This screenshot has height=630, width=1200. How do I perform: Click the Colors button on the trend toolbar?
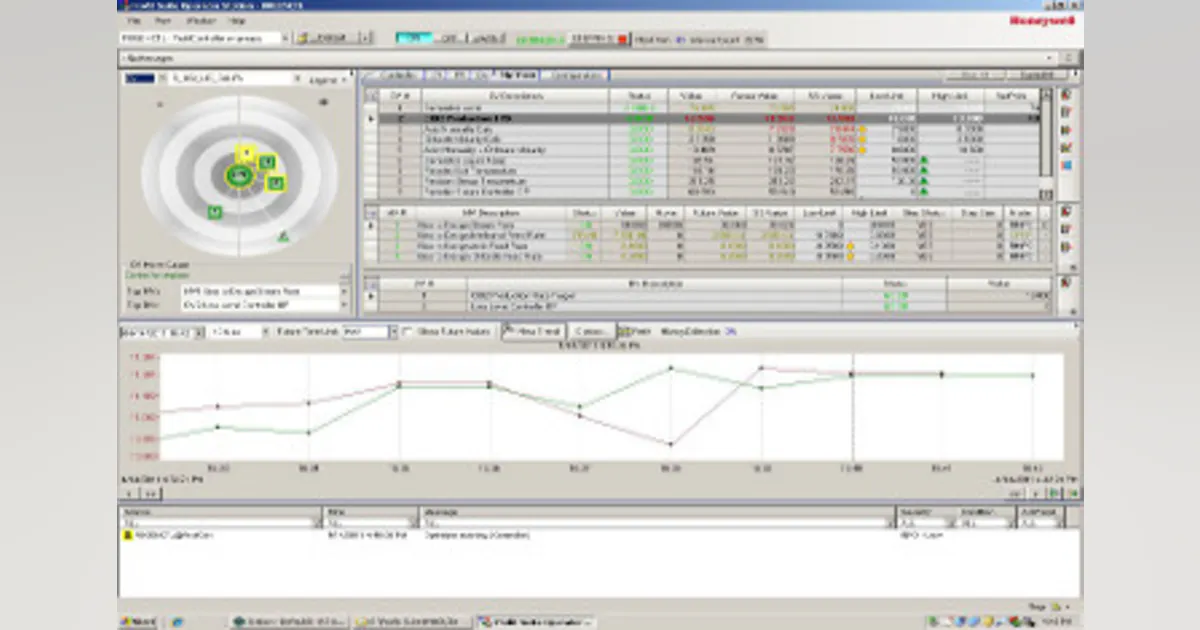[591, 332]
